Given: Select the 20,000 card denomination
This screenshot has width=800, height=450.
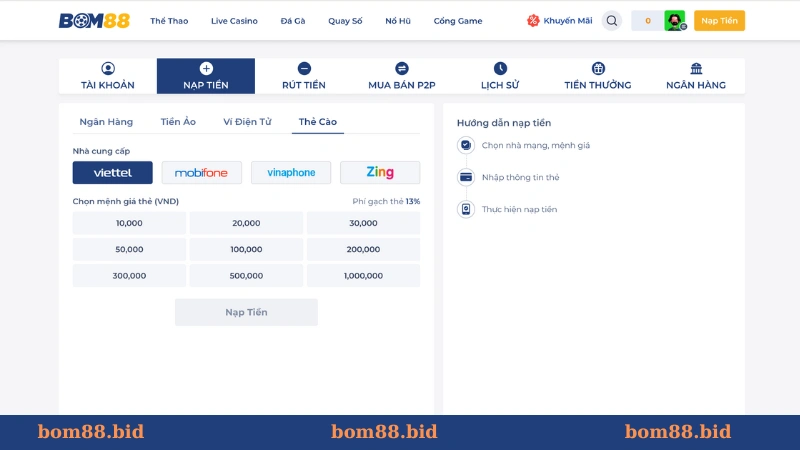Looking at the screenshot, I should [246, 223].
